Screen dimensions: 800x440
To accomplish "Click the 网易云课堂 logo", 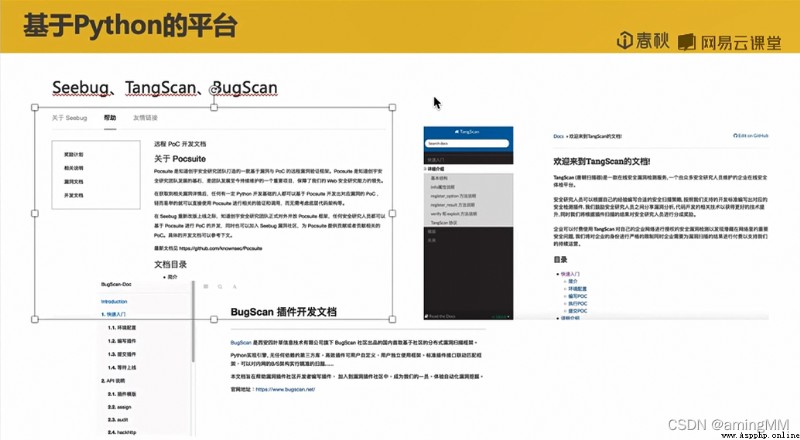I will click(730, 42).
